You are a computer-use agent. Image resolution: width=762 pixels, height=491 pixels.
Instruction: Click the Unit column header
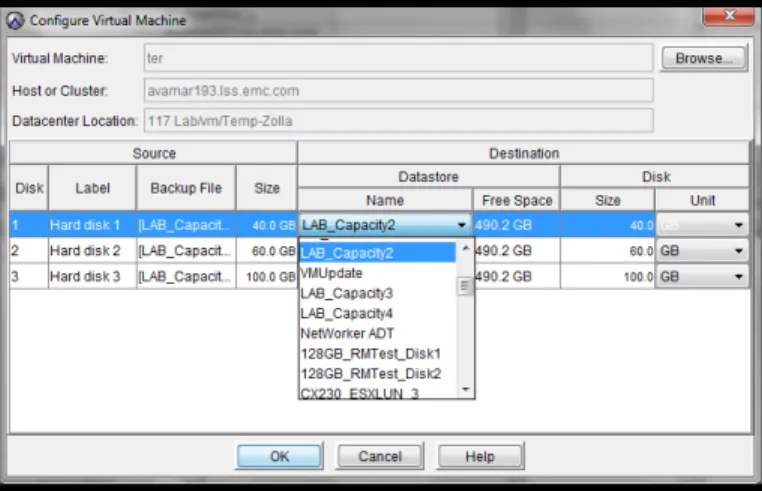702,200
